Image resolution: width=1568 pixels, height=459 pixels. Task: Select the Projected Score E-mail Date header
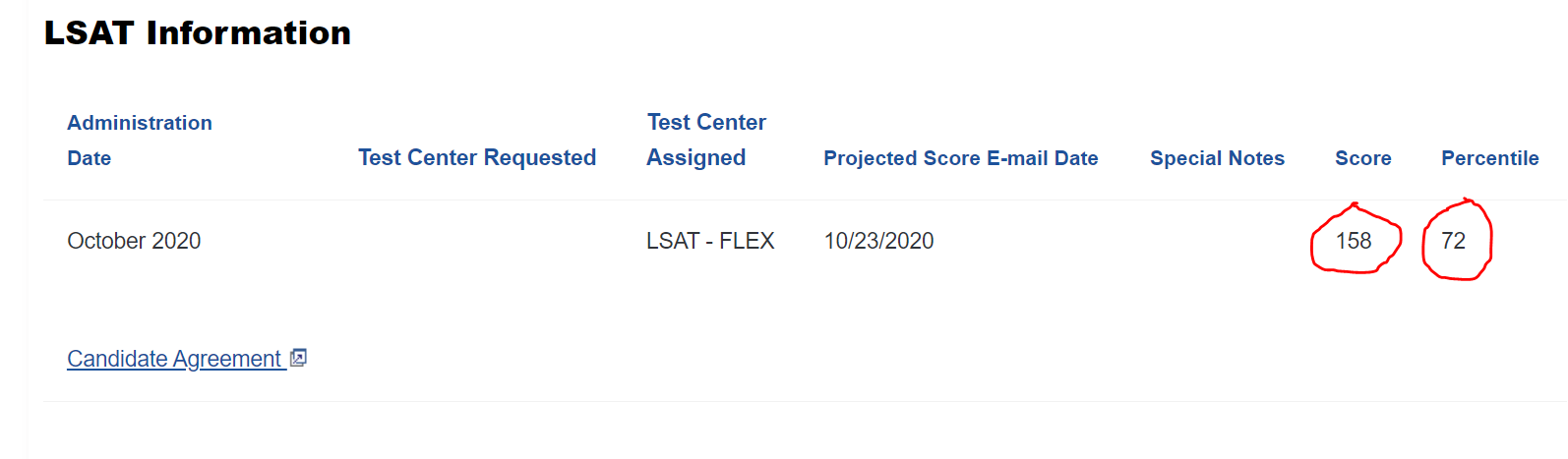[x=961, y=158]
